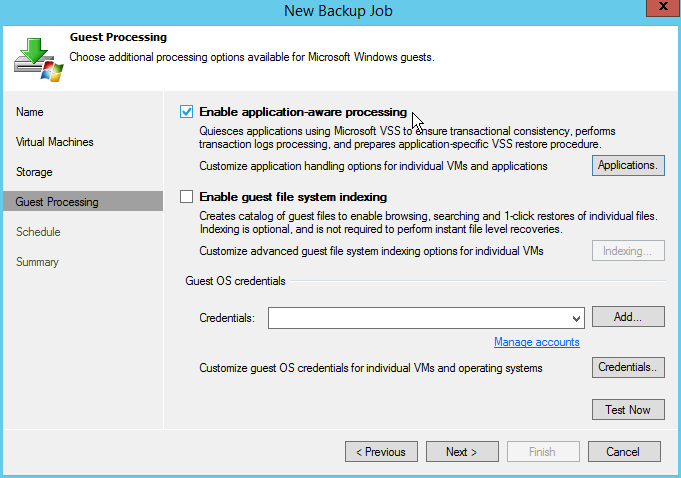Screen dimensions: 681x478
Task: Open the Applications settings button
Action: [x=628, y=166]
